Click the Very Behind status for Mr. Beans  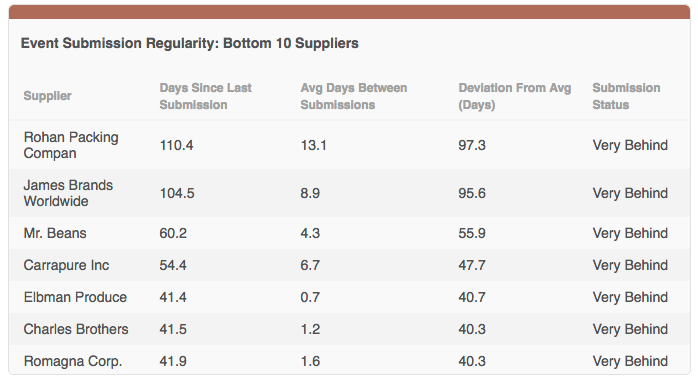click(x=630, y=233)
